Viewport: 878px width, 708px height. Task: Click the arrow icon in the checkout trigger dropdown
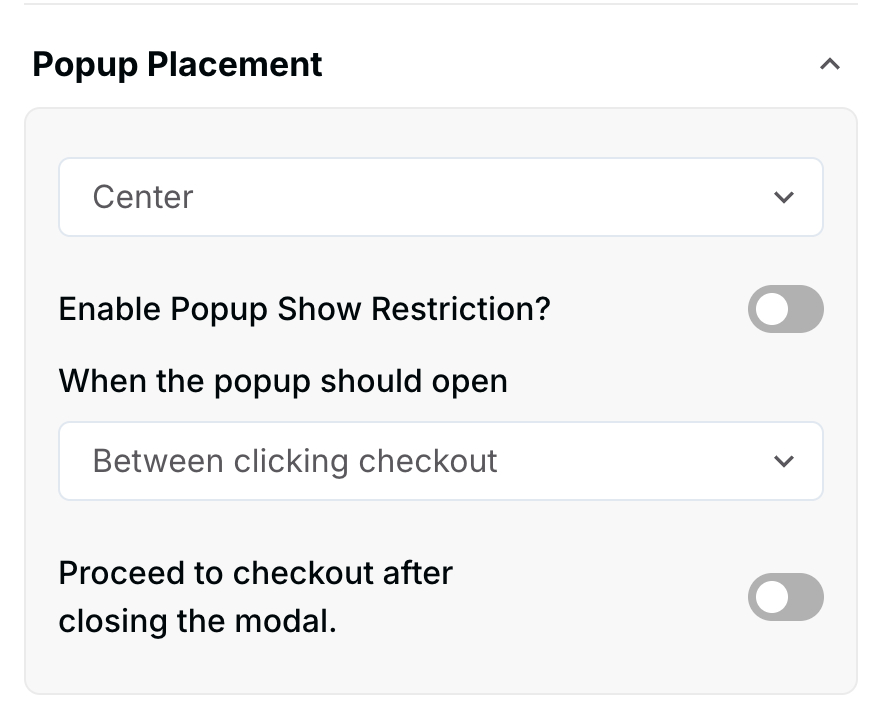tap(784, 461)
